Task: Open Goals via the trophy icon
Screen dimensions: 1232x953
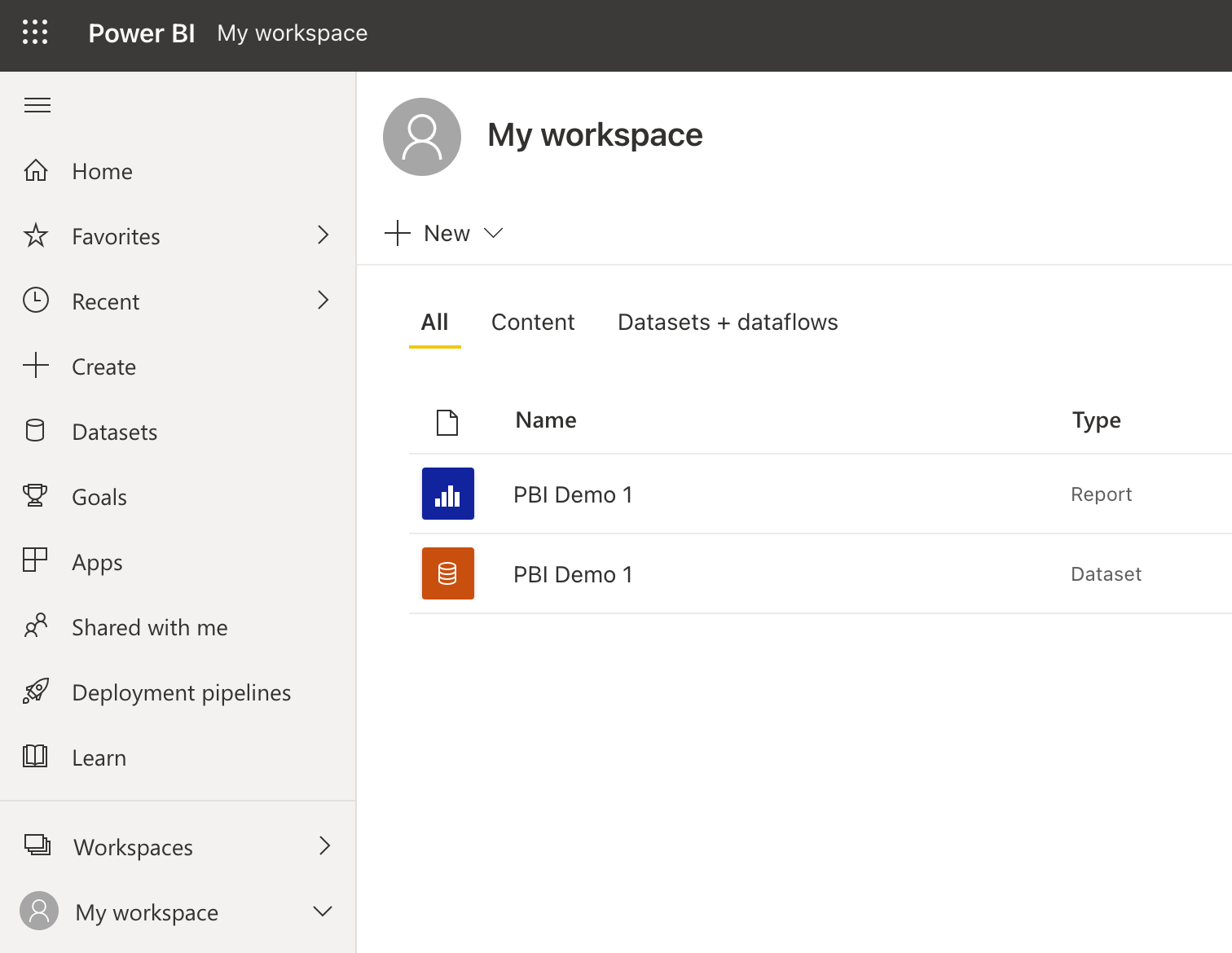Action: (36, 496)
